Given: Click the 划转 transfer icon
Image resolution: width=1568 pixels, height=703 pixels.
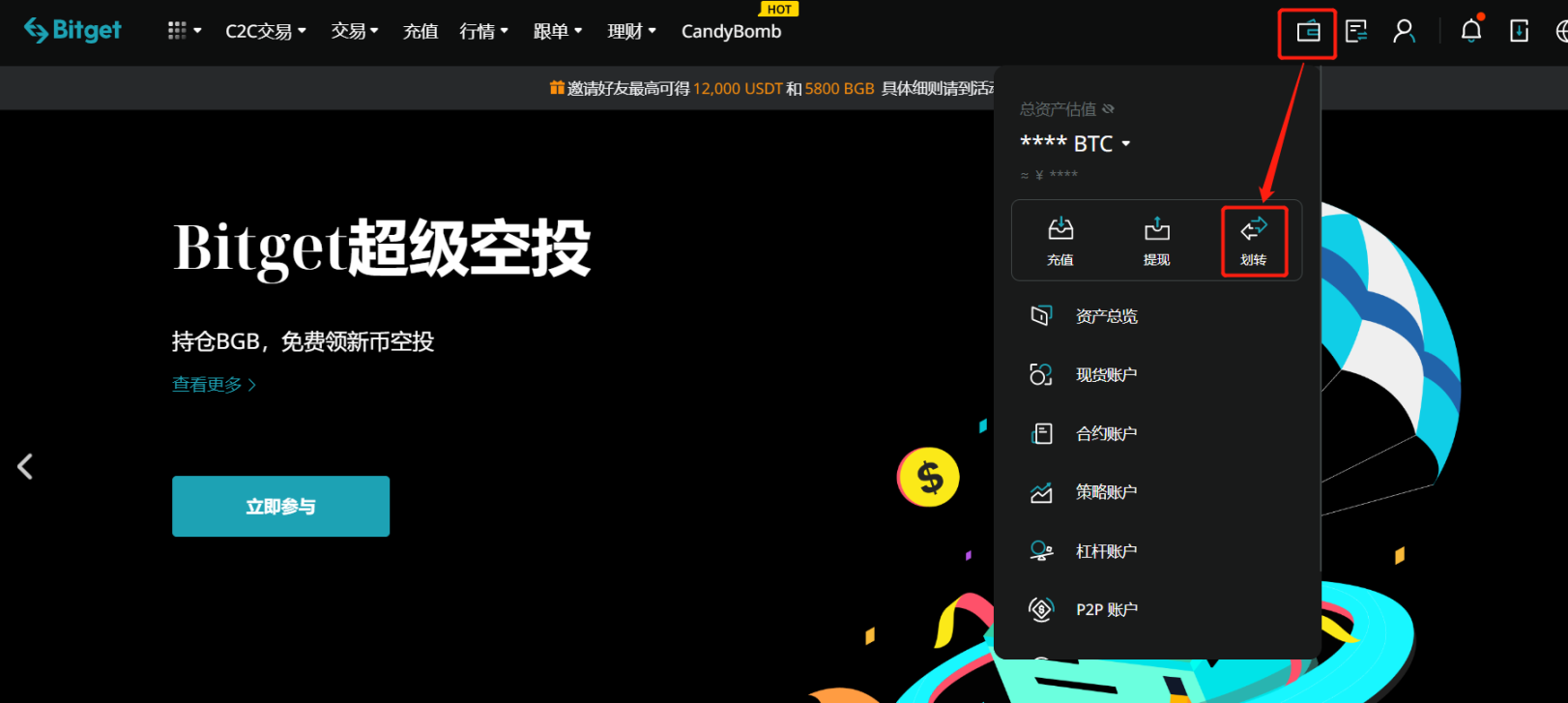Looking at the screenshot, I should (x=1254, y=229).
